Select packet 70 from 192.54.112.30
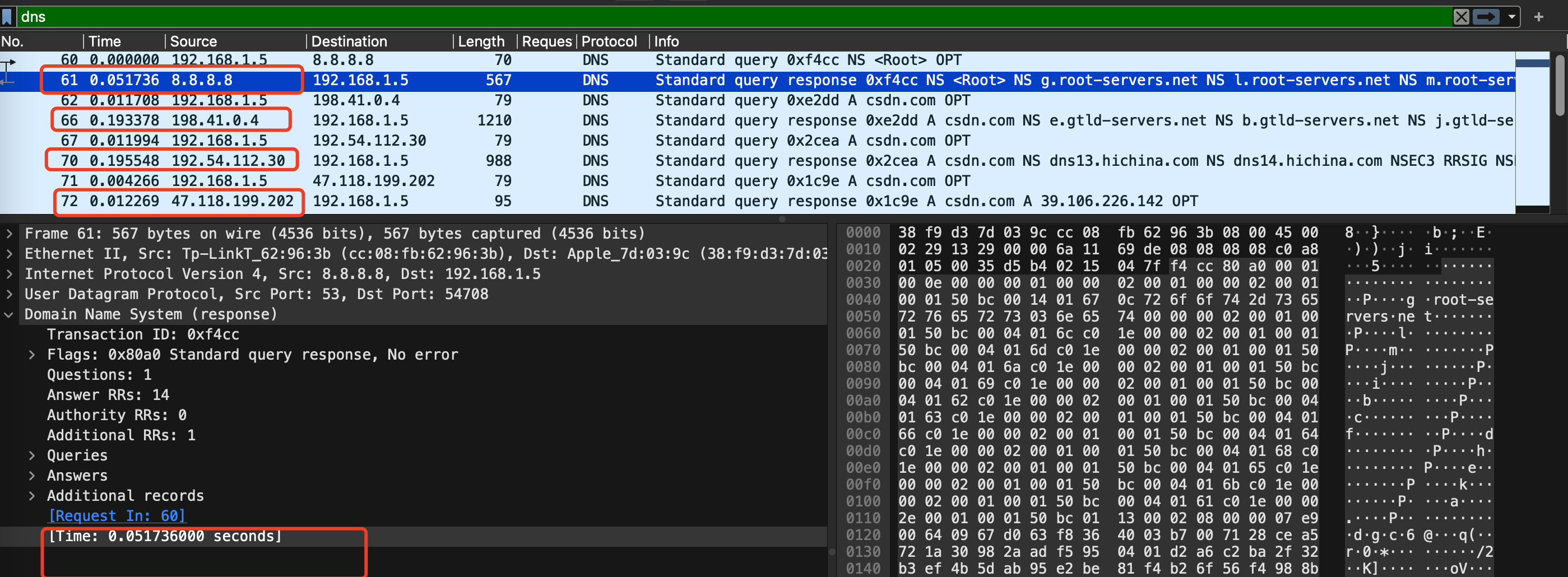 758,161
